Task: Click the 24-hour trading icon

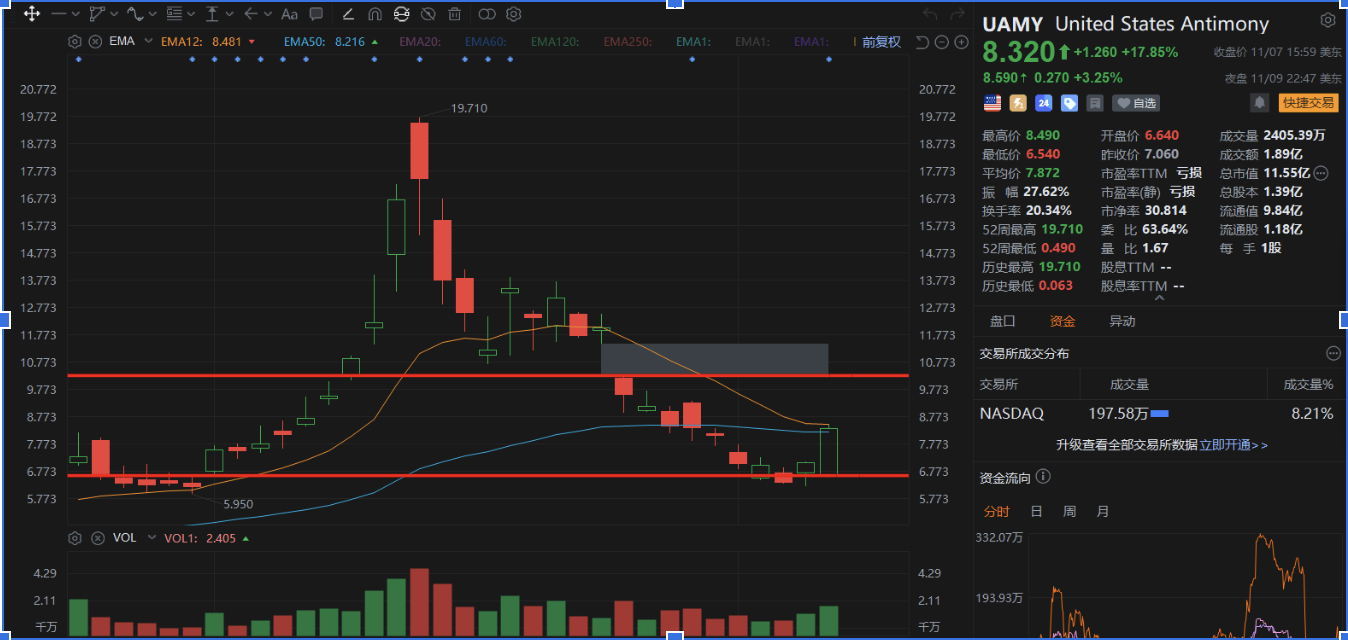Action: [x=1043, y=102]
